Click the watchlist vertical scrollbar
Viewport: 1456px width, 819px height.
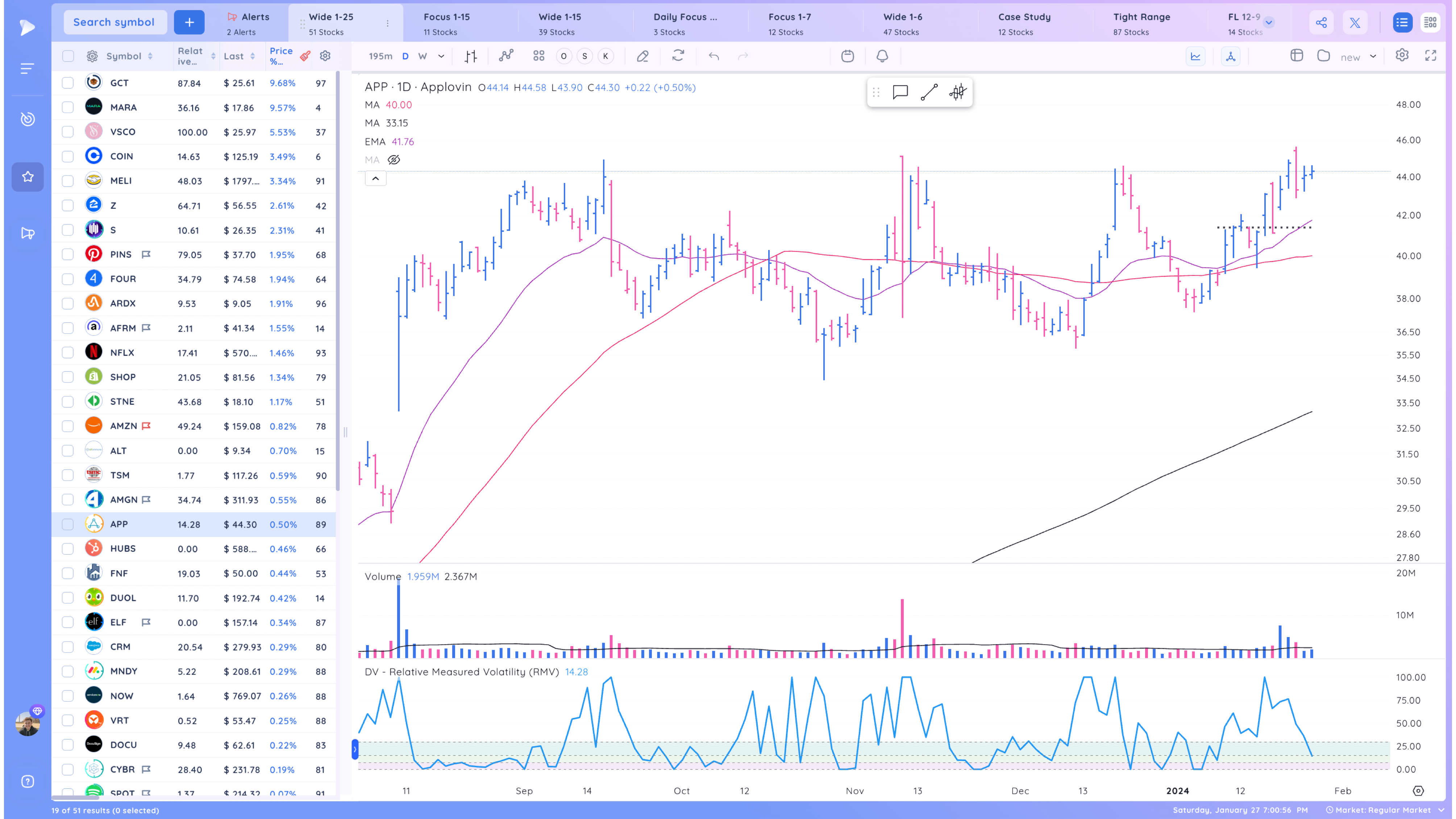(x=337, y=281)
